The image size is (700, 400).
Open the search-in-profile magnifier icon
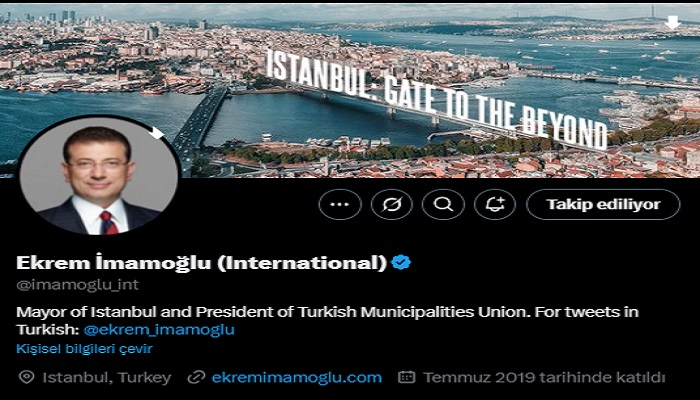[x=443, y=204]
